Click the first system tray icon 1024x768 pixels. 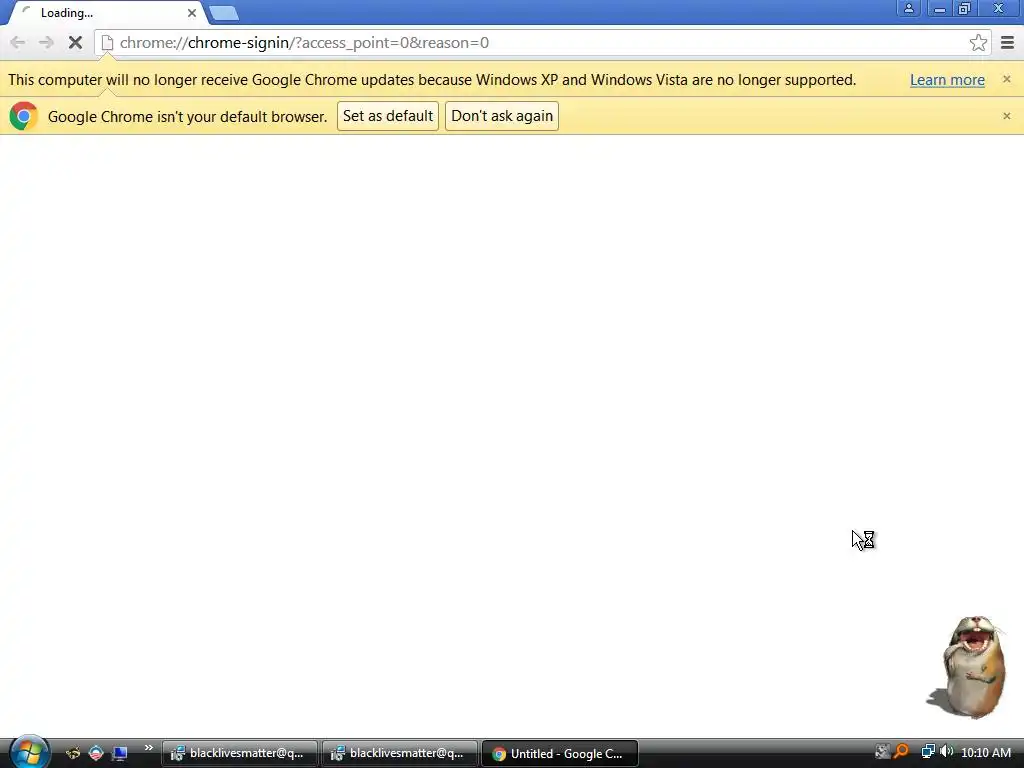pyautogui.click(x=882, y=752)
